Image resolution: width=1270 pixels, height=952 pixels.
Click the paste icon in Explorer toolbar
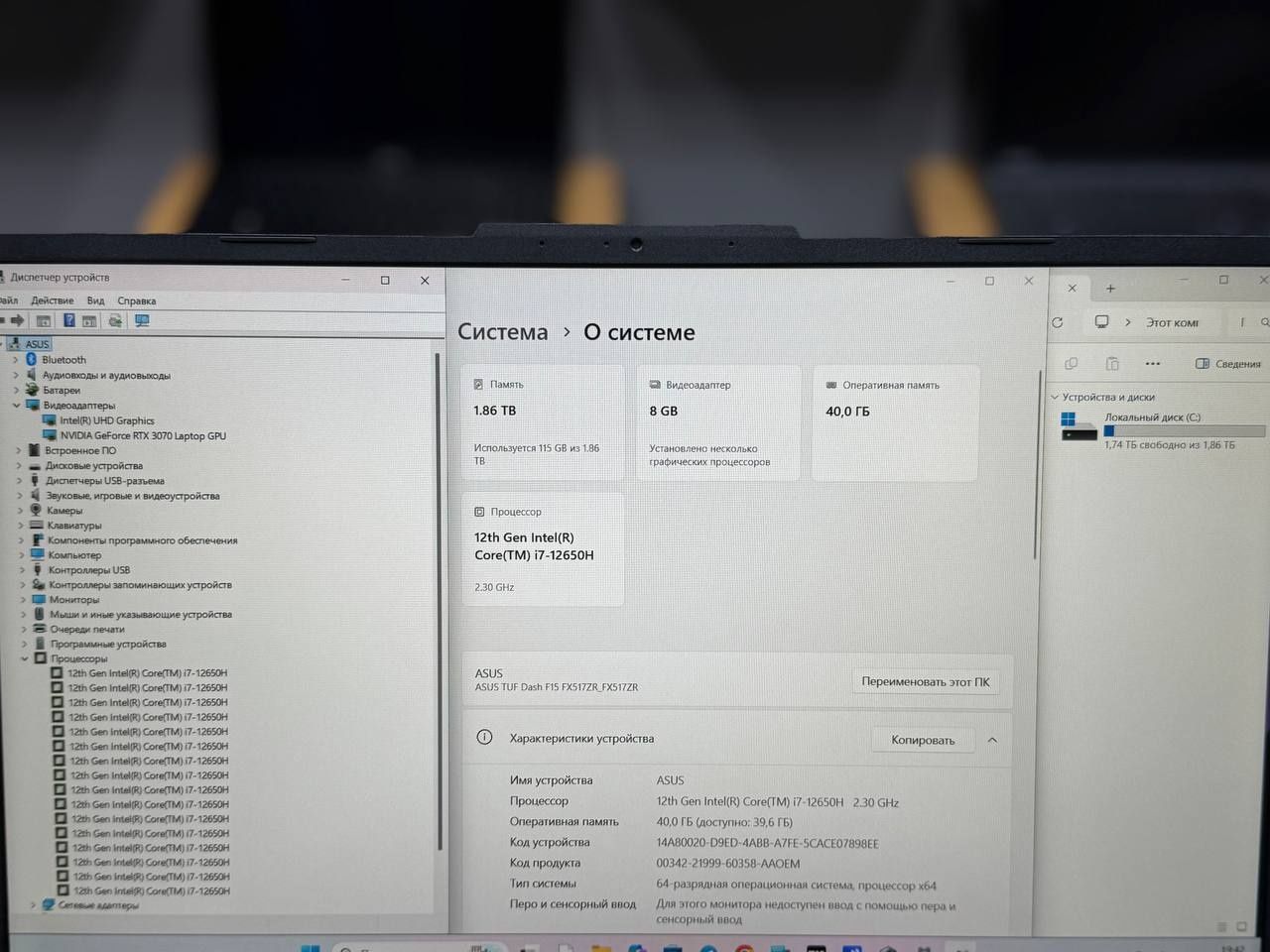point(1112,364)
